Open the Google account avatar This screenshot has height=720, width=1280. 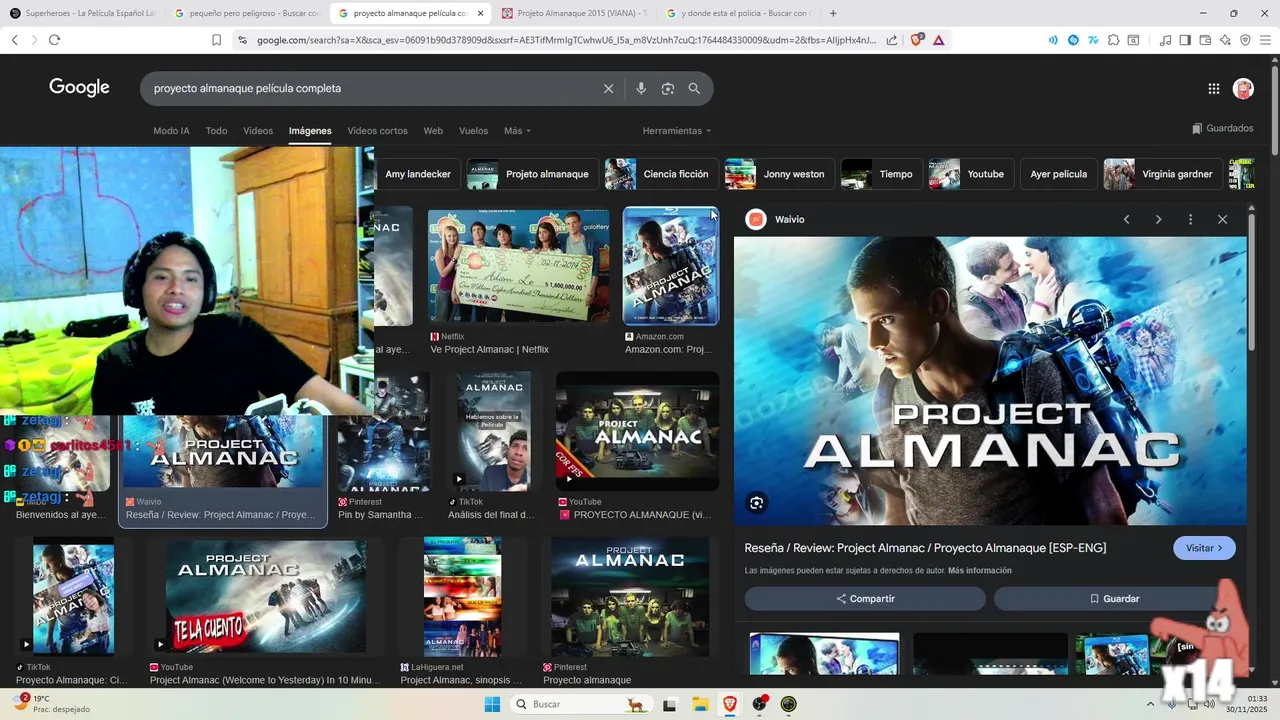coord(1243,89)
